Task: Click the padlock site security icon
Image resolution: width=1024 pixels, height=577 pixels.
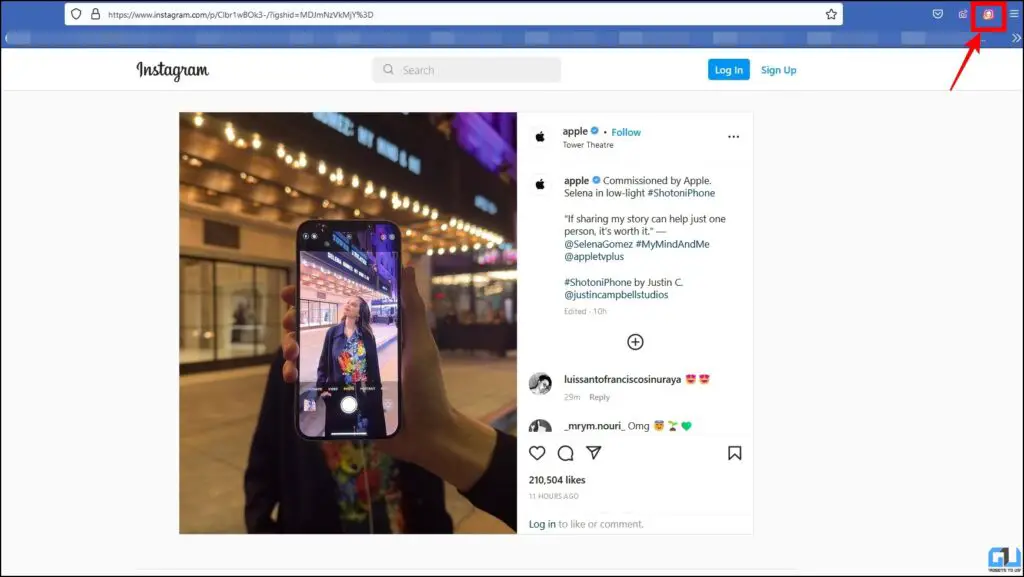Action: pyautogui.click(x=95, y=14)
